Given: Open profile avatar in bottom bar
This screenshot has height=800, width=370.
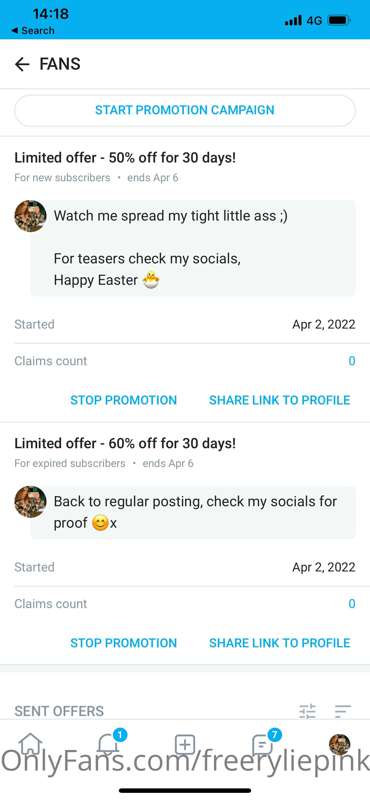Looking at the screenshot, I should (x=339, y=745).
